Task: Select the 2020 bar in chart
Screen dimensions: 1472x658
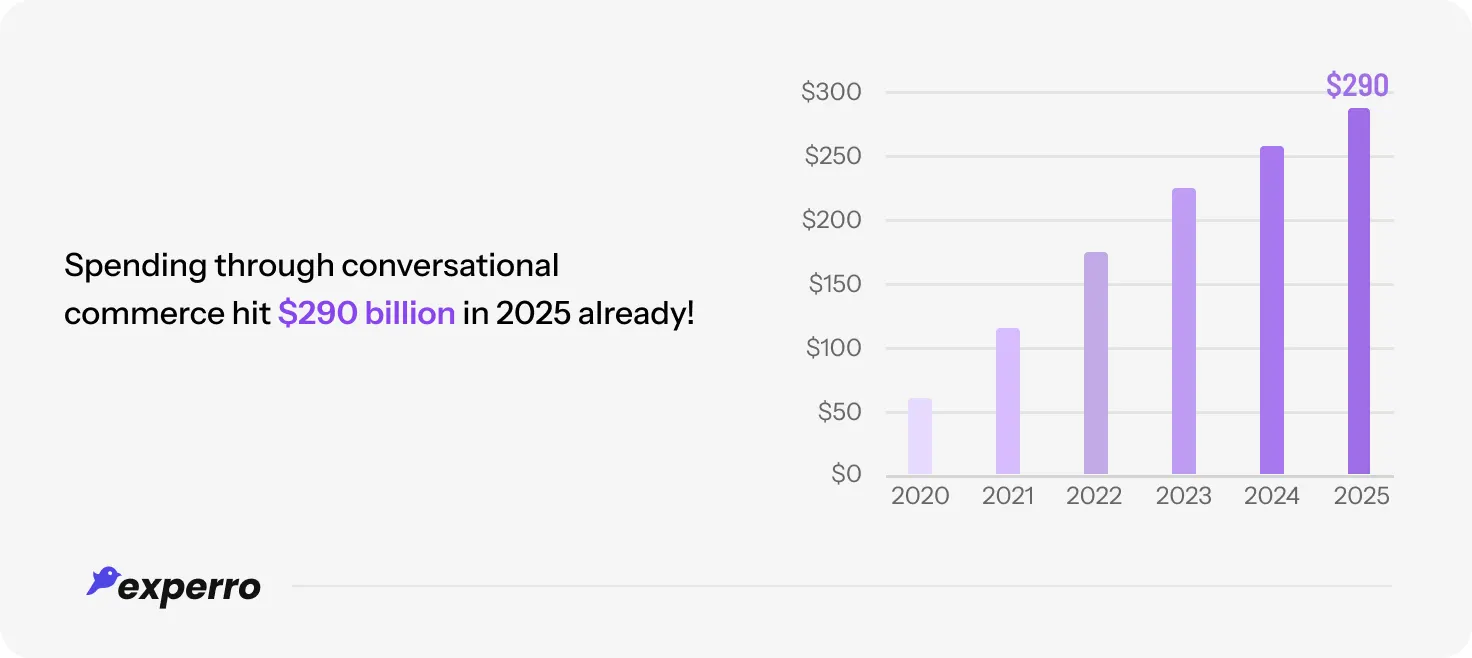Action: pos(920,437)
